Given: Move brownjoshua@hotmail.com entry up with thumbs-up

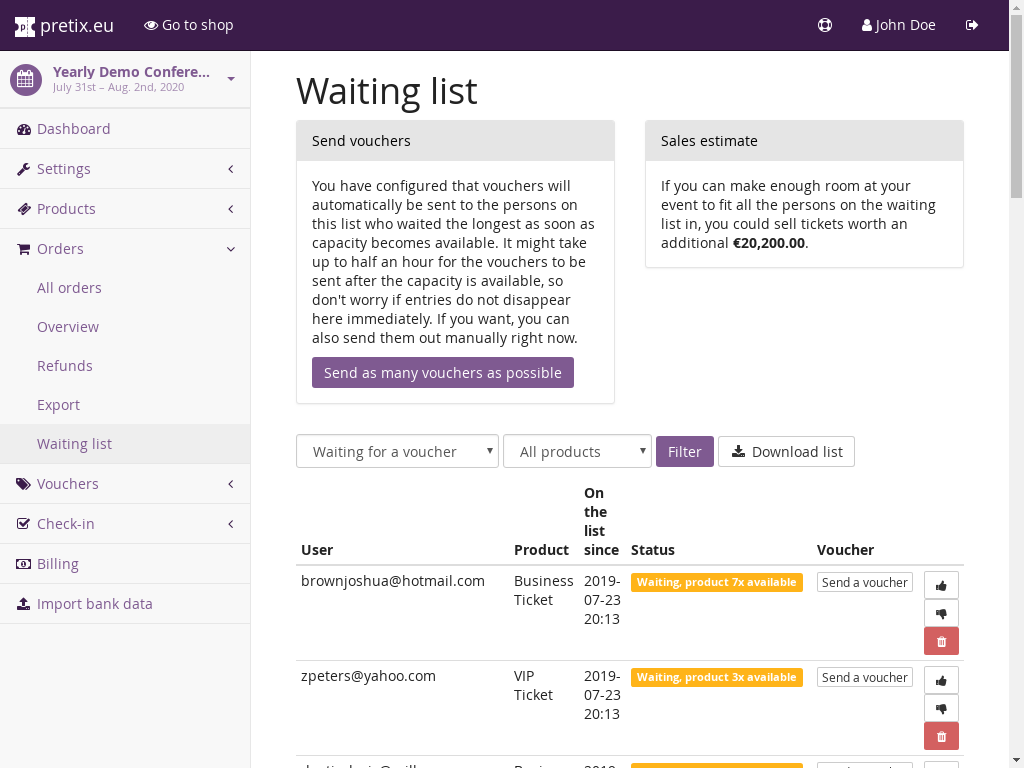Looking at the screenshot, I should click(941, 585).
